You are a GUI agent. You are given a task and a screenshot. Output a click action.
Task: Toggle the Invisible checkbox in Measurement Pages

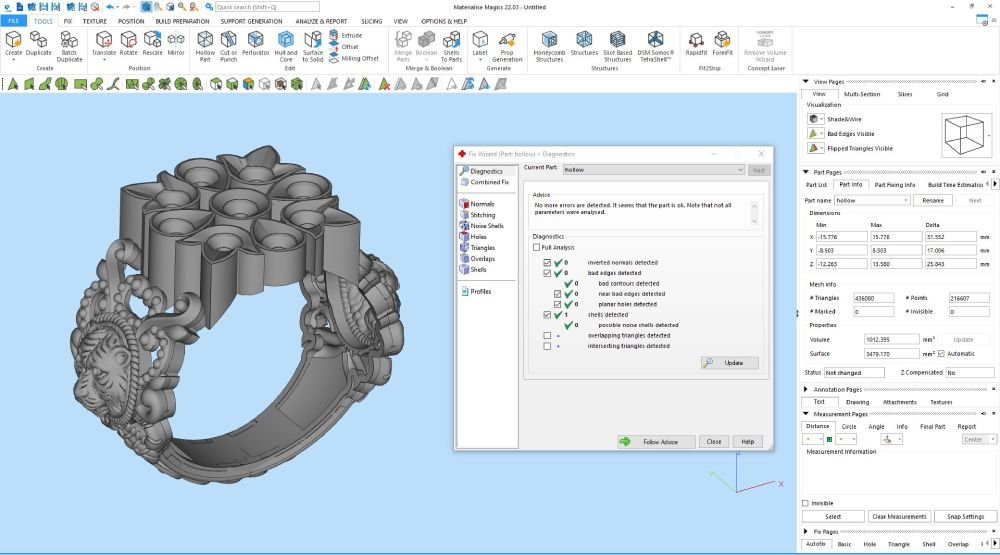coord(805,503)
